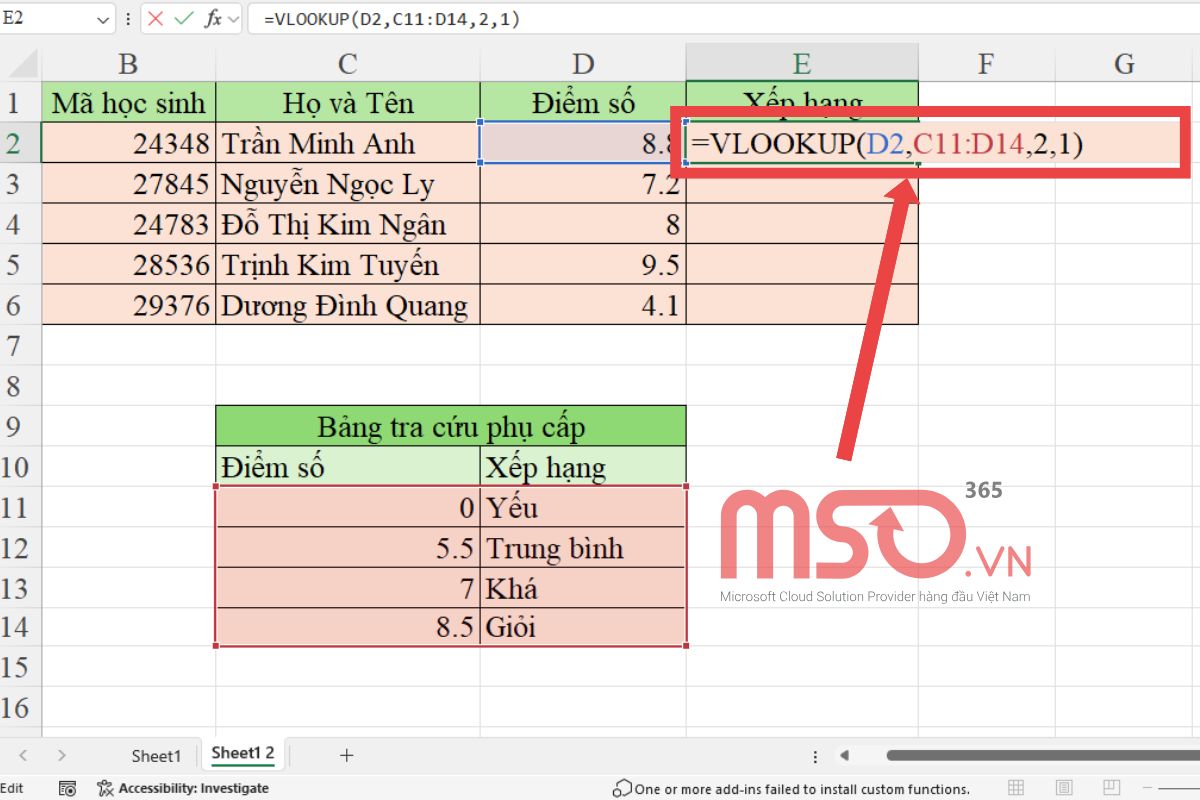Click the 'Yếu' cell
The height and width of the screenshot is (800, 1200).
[583, 507]
